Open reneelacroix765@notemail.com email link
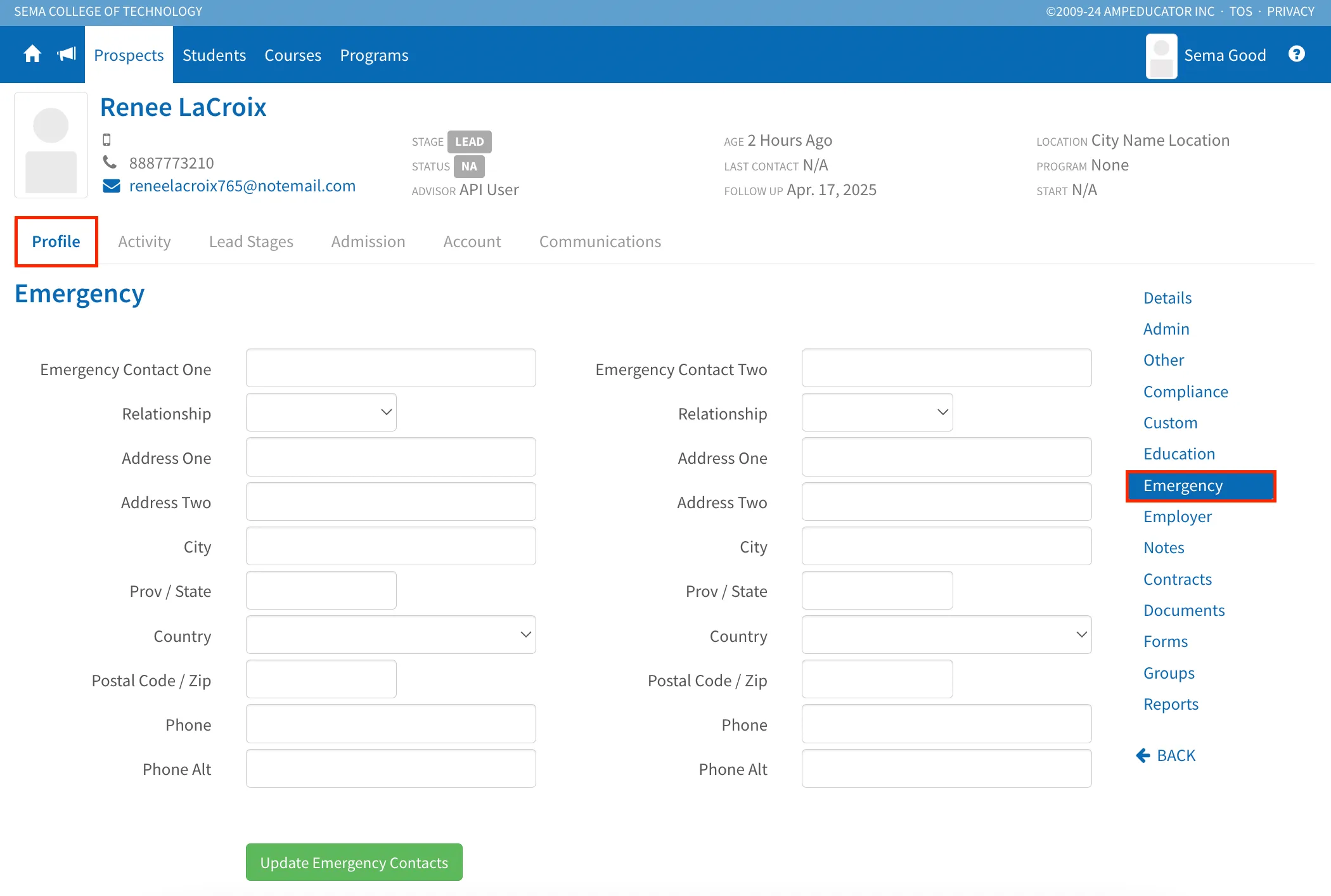1331x896 pixels. pos(243,186)
